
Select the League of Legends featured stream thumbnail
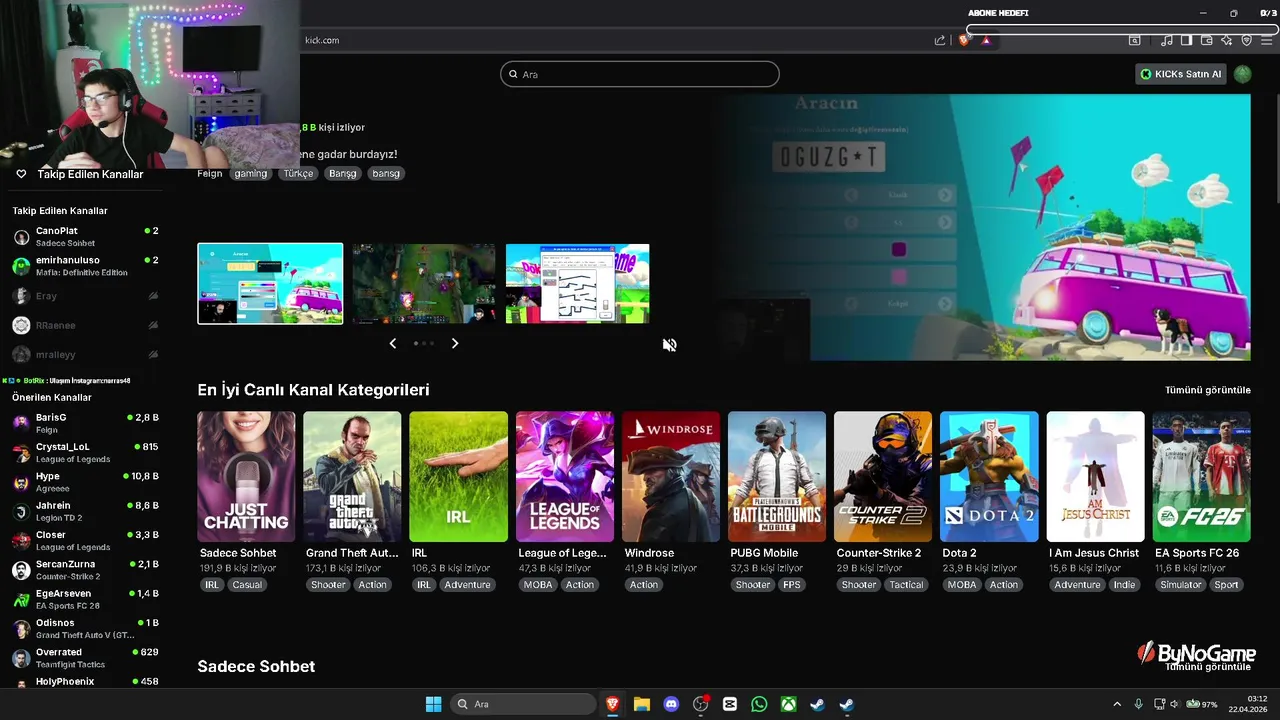424,283
